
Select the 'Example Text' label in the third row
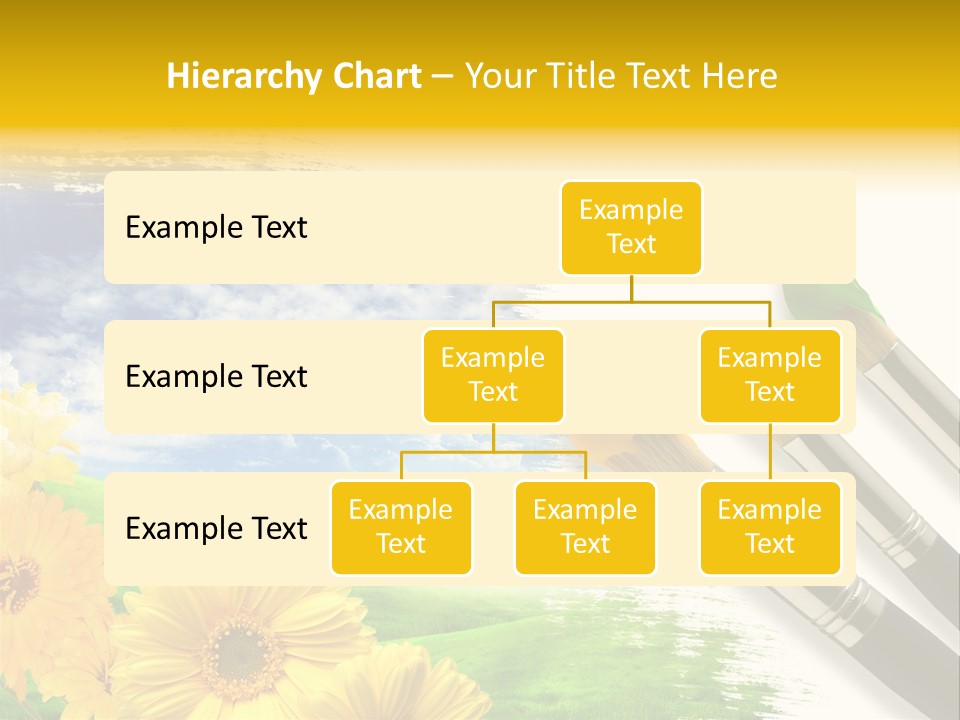point(216,528)
